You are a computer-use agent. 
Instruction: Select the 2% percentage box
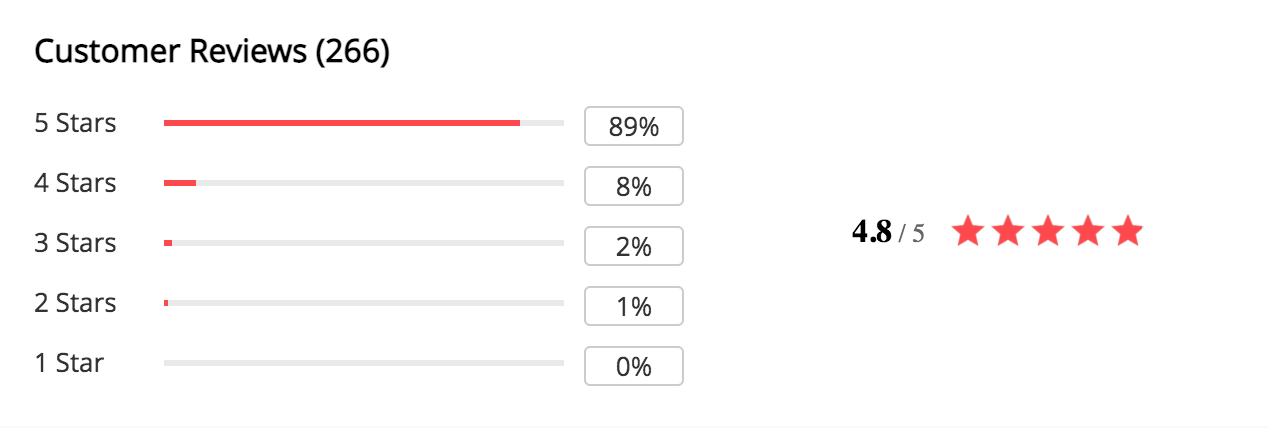(634, 246)
